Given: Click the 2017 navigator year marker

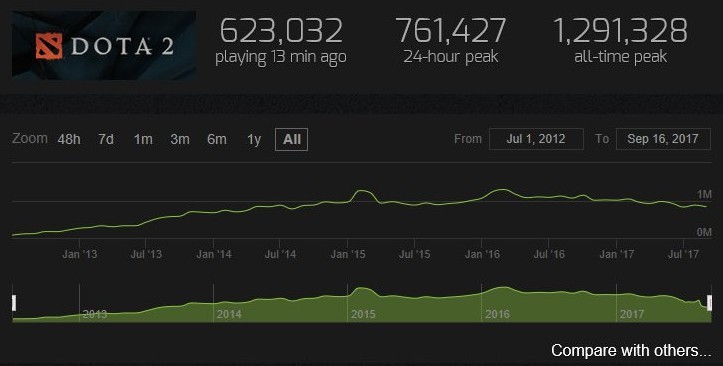Looking at the screenshot, I should coord(631,314).
